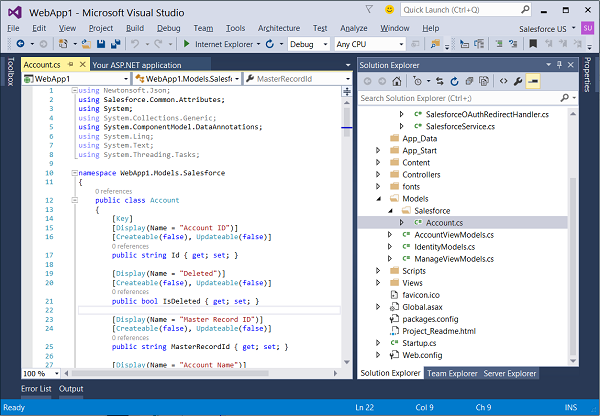The width and height of the screenshot is (600, 416).
Task: Start debugging with the green play icon
Action: (186, 44)
